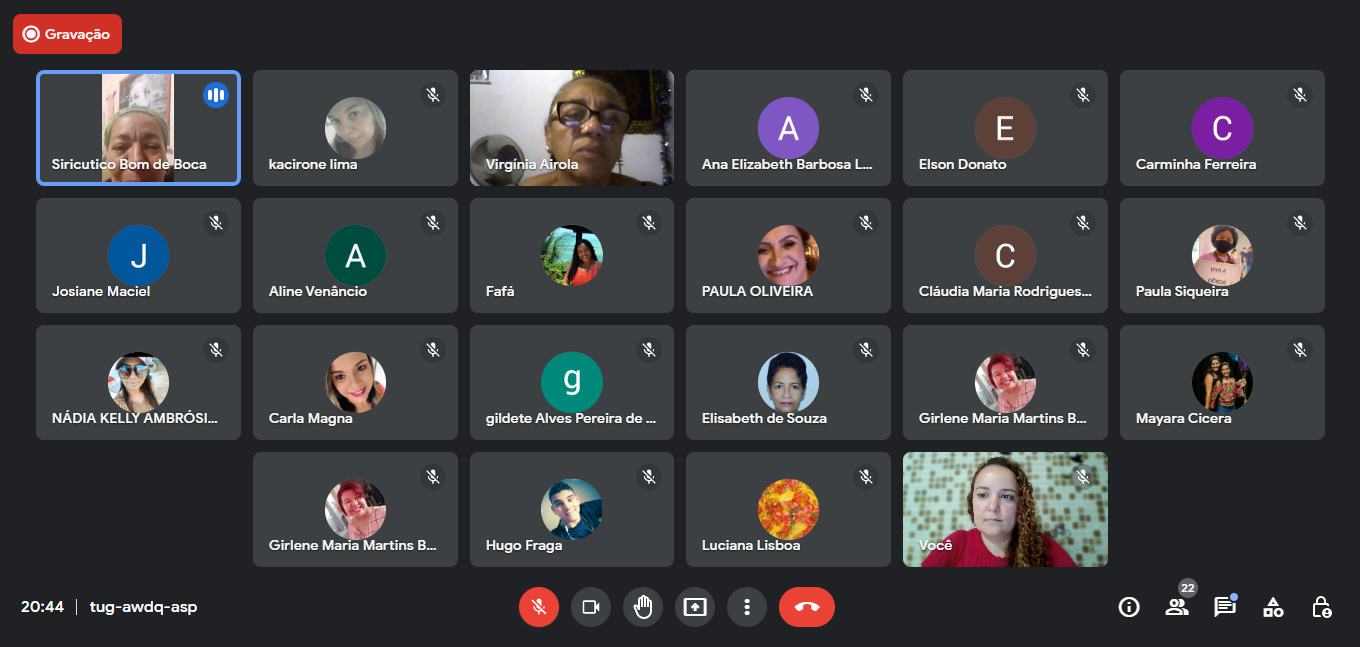
Task: Click Josiane Maciel's blue J avatar
Action: click(138, 256)
